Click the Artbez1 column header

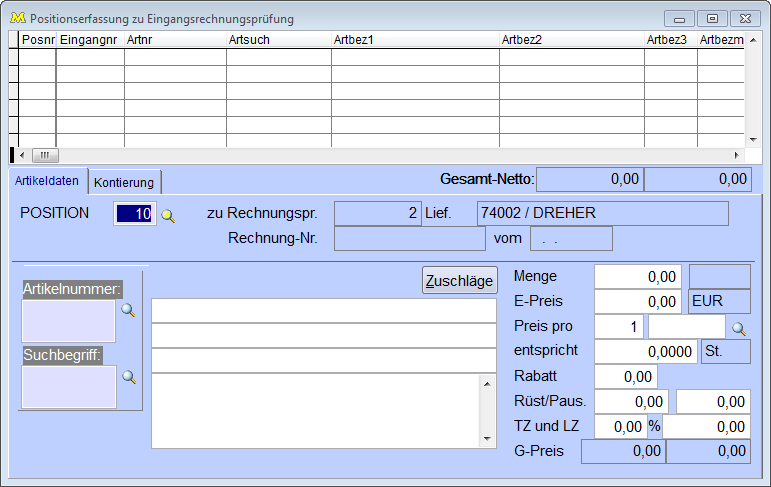(x=415, y=39)
